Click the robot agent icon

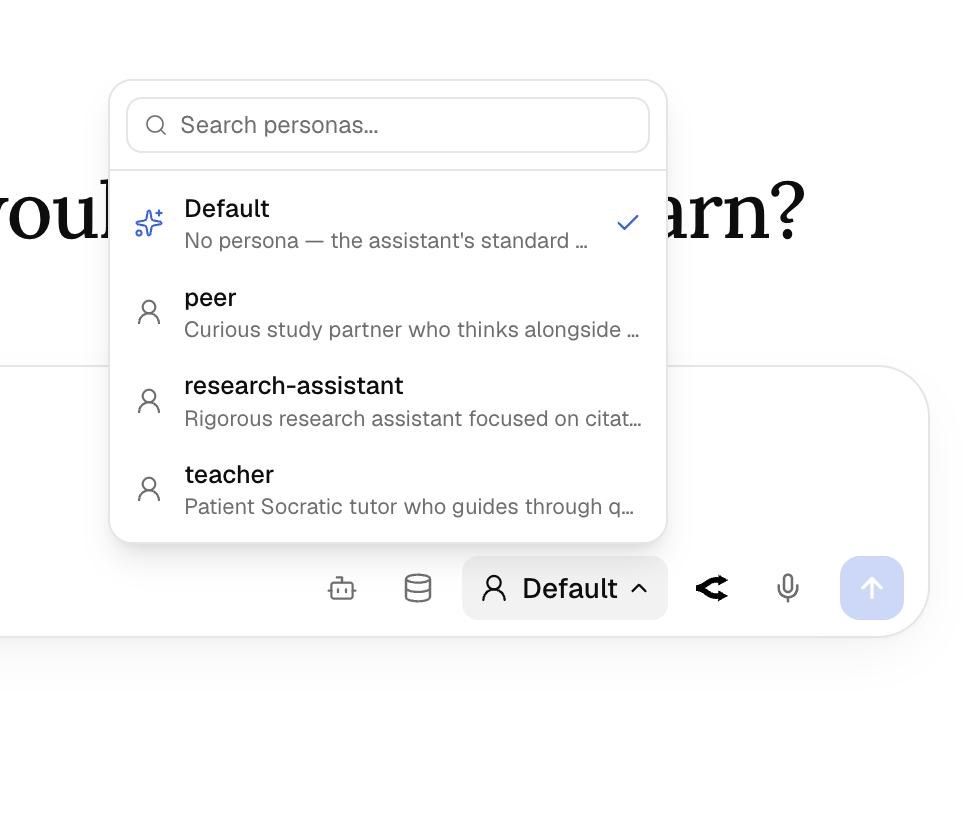[342, 589]
